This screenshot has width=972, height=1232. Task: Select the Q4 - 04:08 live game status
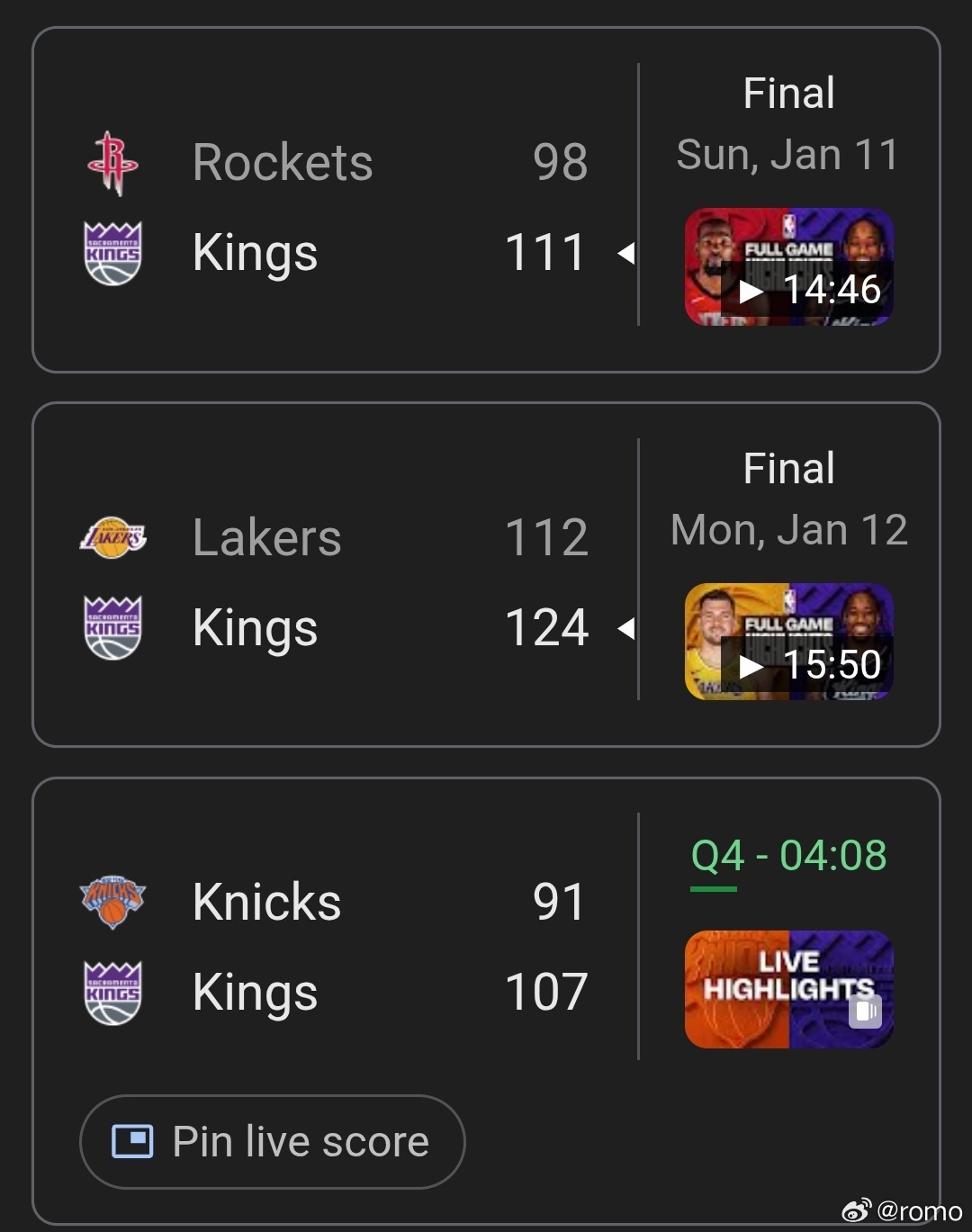789,855
